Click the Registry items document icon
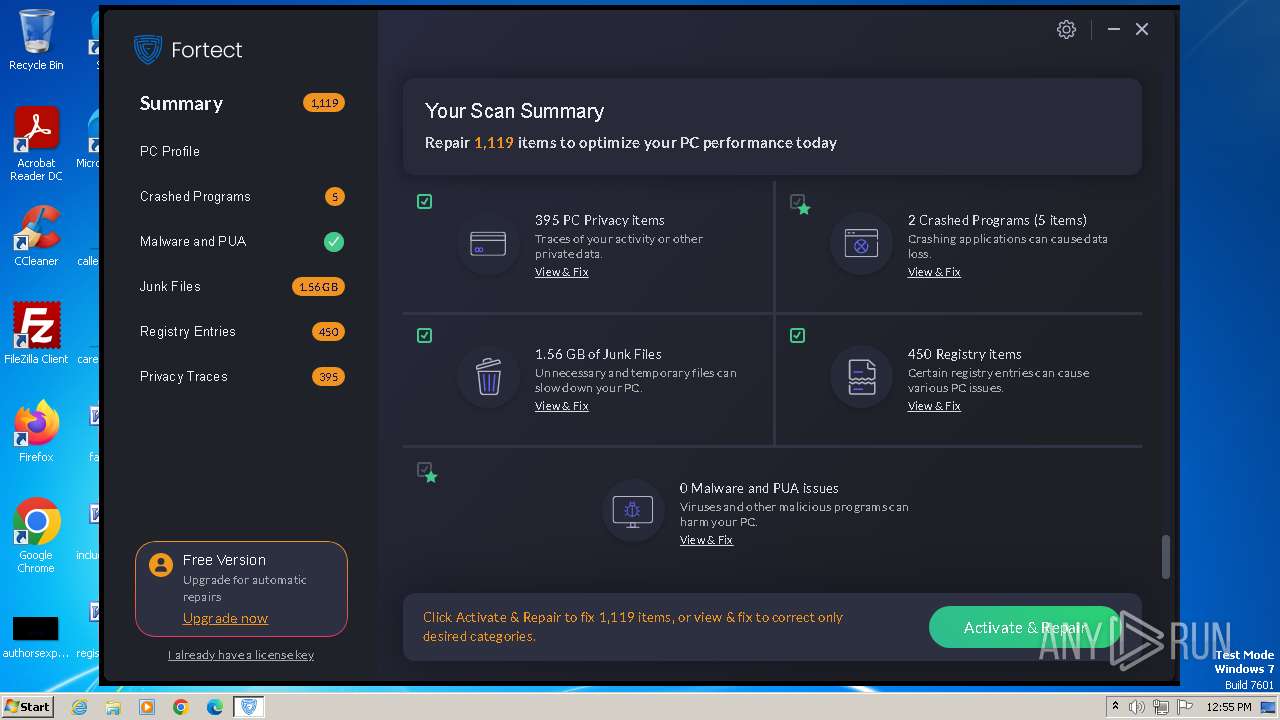Image resolution: width=1280 pixels, height=720 pixels. coord(861,377)
